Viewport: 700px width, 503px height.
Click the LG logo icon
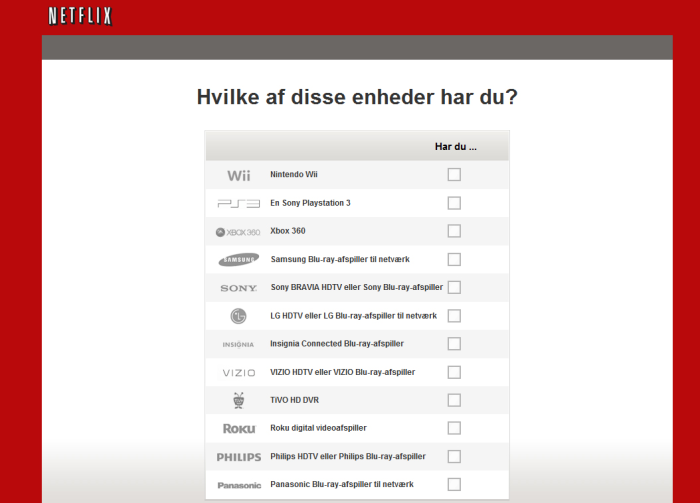tap(238, 316)
